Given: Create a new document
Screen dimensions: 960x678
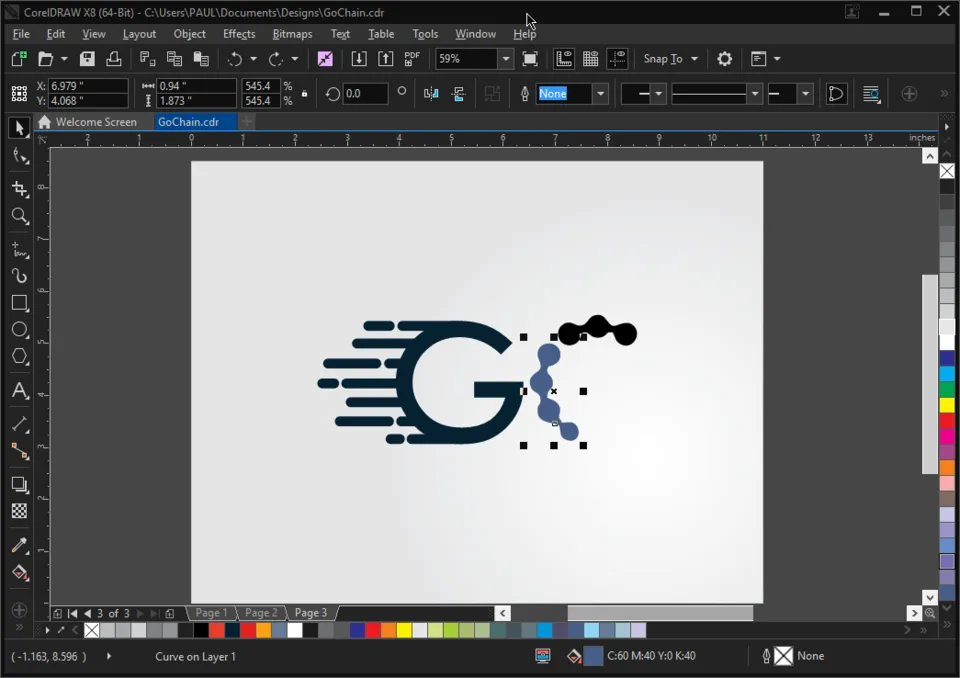Looking at the screenshot, I should tap(19, 59).
